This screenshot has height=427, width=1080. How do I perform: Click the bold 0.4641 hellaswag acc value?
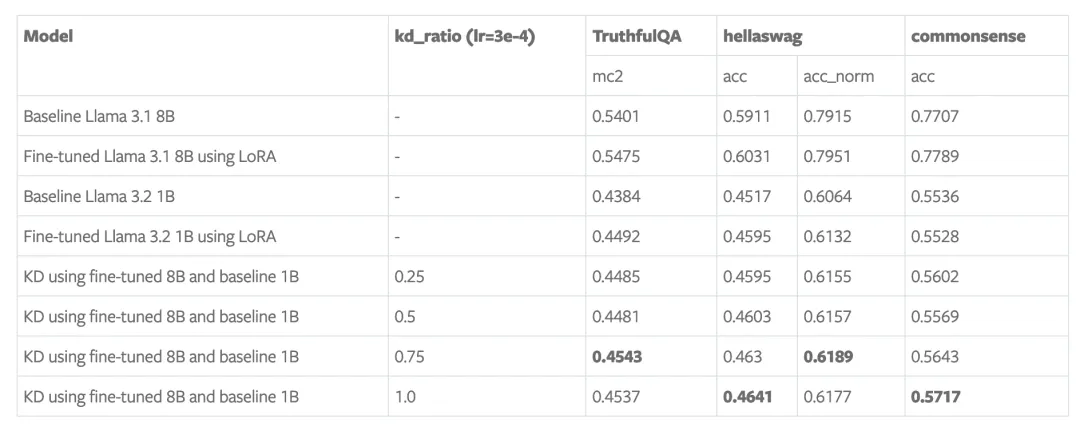point(747,396)
